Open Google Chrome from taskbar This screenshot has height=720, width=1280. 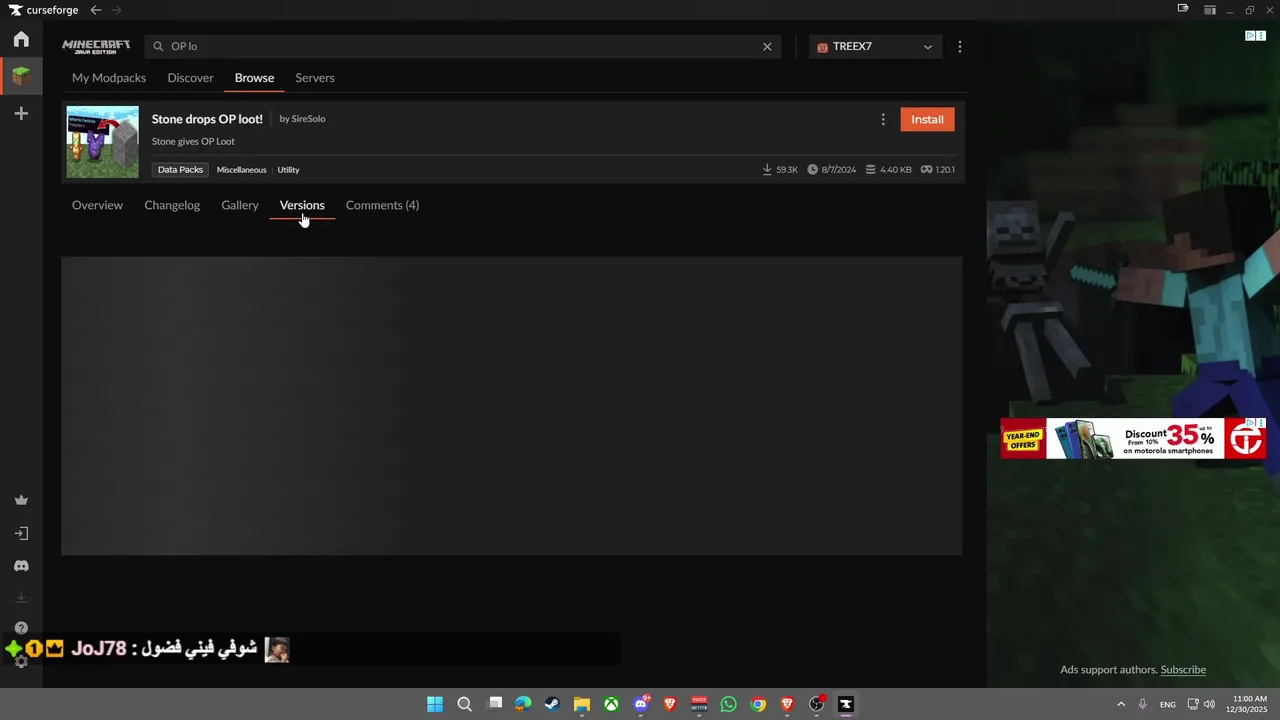click(758, 704)
